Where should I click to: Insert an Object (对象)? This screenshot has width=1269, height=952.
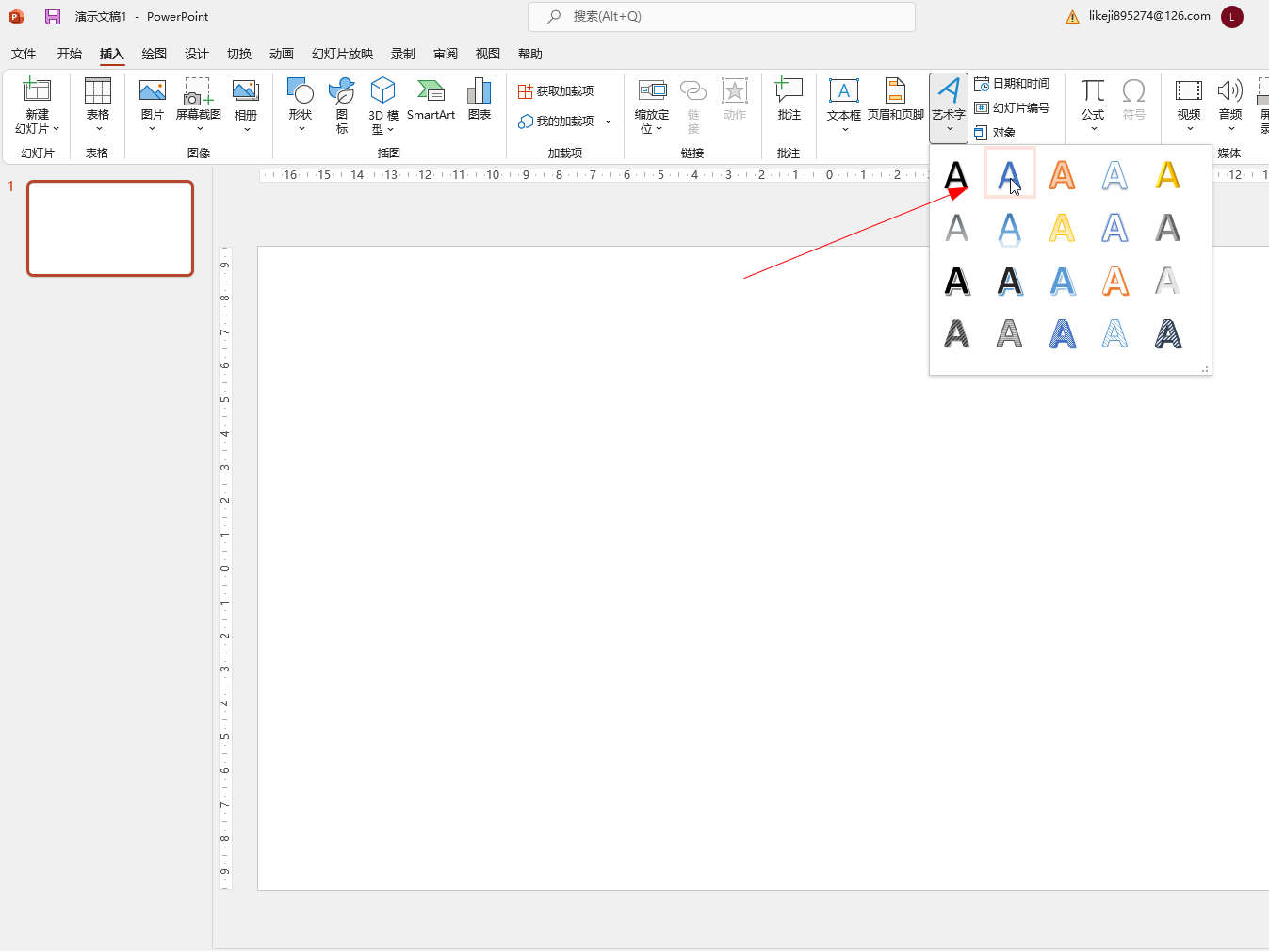pyautogui.click(x=995, y=133)
